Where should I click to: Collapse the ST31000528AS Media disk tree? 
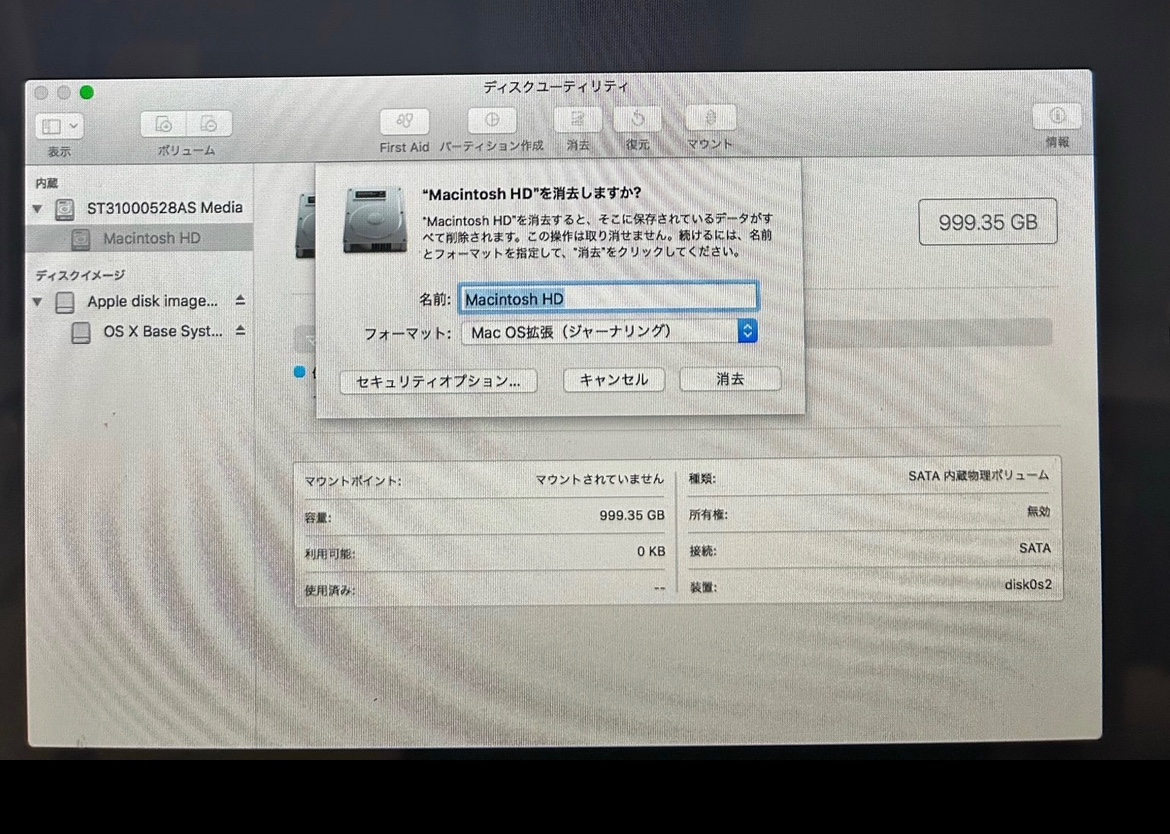pos(37,209)
